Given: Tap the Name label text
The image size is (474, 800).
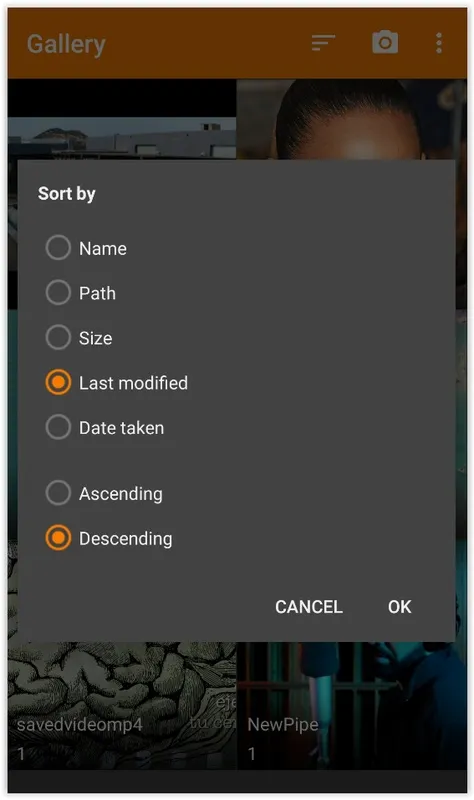Looking at the screenshot, I should click(x=103, y=248).
